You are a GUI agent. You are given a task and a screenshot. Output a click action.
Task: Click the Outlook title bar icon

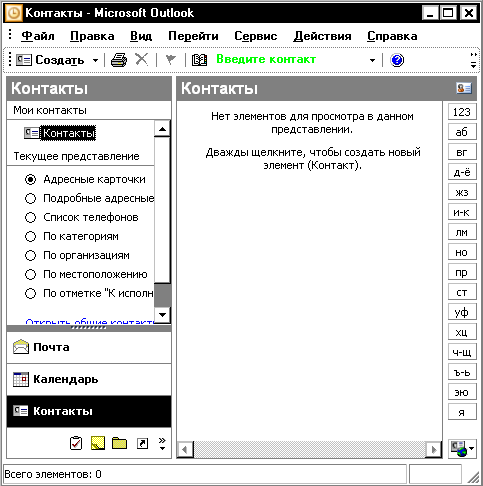click(14, 13)
